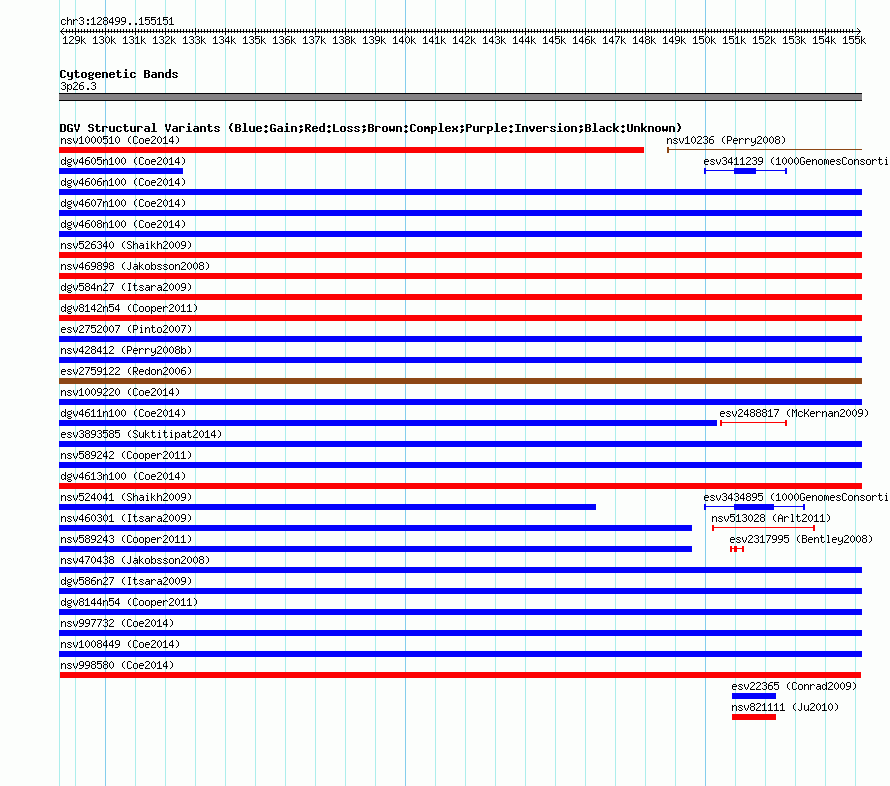Screen dimensions: 890x786
Task: Open esv22365 (Conrad2009) label
Action: pos(794,686)
